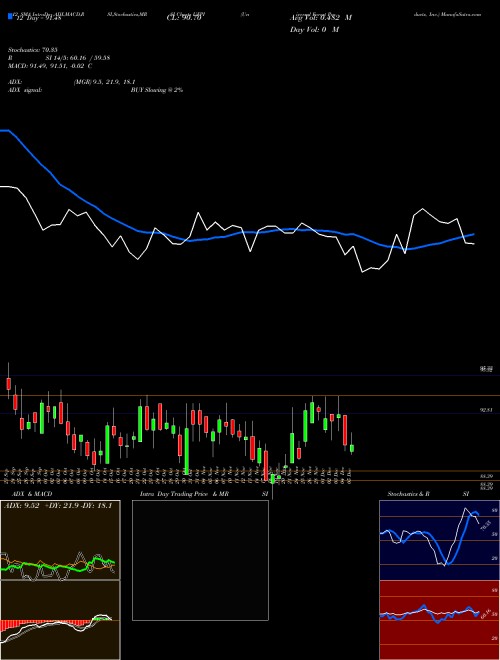Click the empty intraday trading price chart box
500x660 pixels.
[x=200, y=560]
